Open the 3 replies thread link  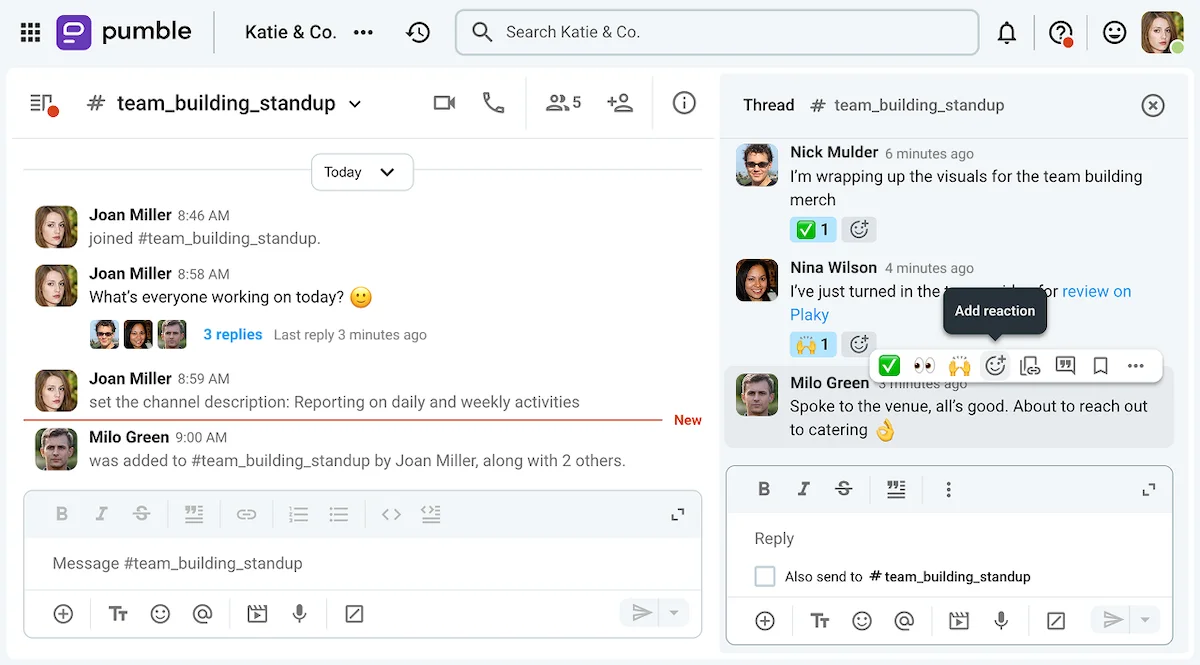(233, 335)
